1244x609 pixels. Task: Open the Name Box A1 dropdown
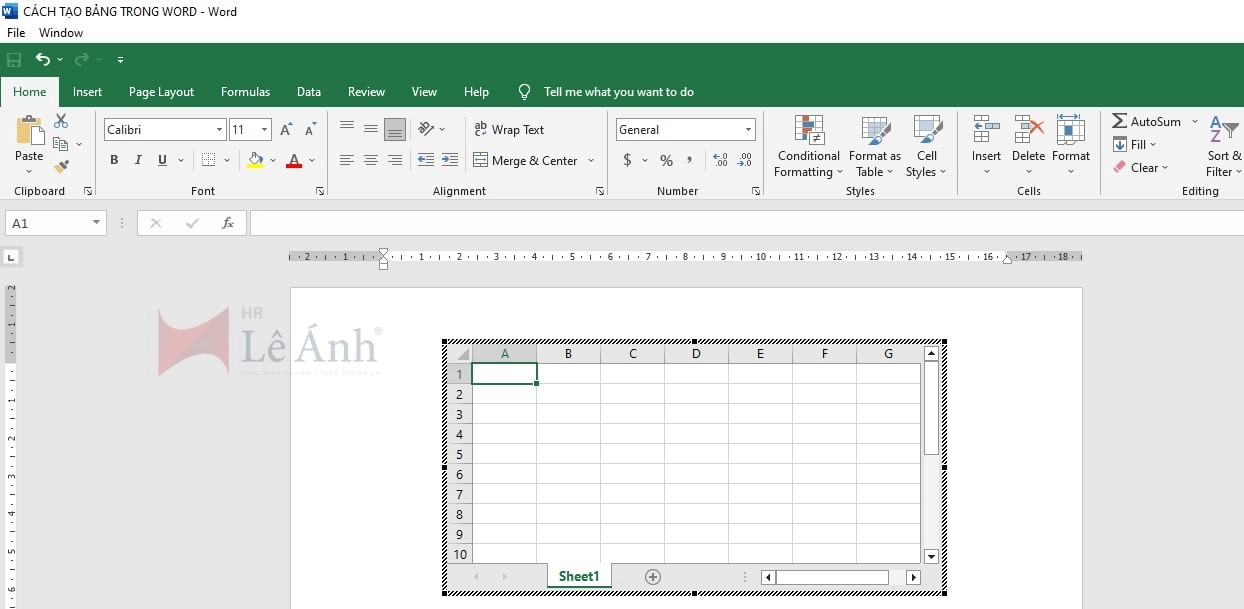[x=96, y=223]
